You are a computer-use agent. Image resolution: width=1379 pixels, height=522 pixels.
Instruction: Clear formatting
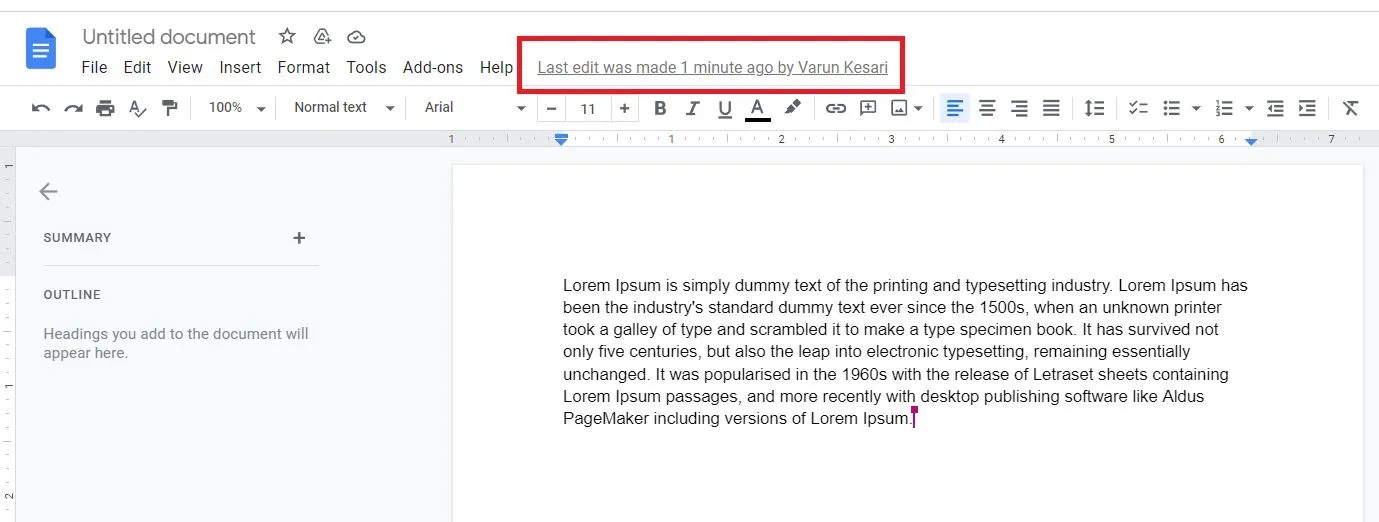click(1351, 108)
